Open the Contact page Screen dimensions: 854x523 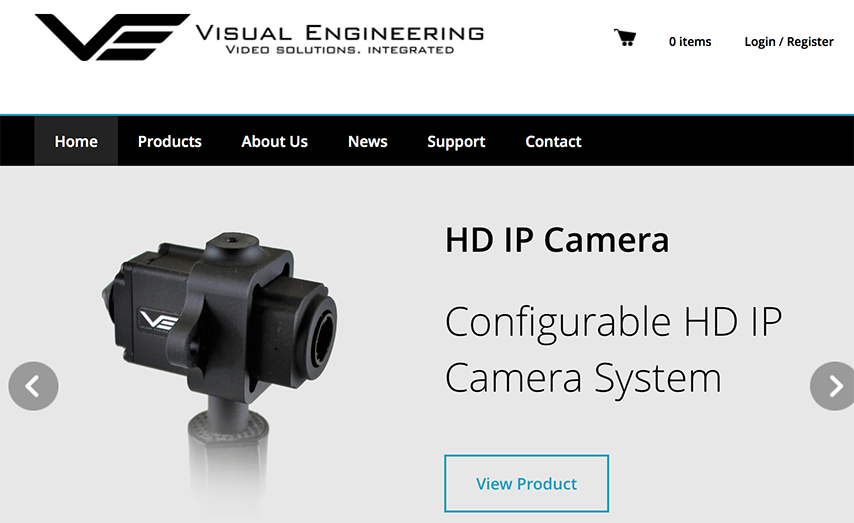pyautogui.click(x=553, y=141)
